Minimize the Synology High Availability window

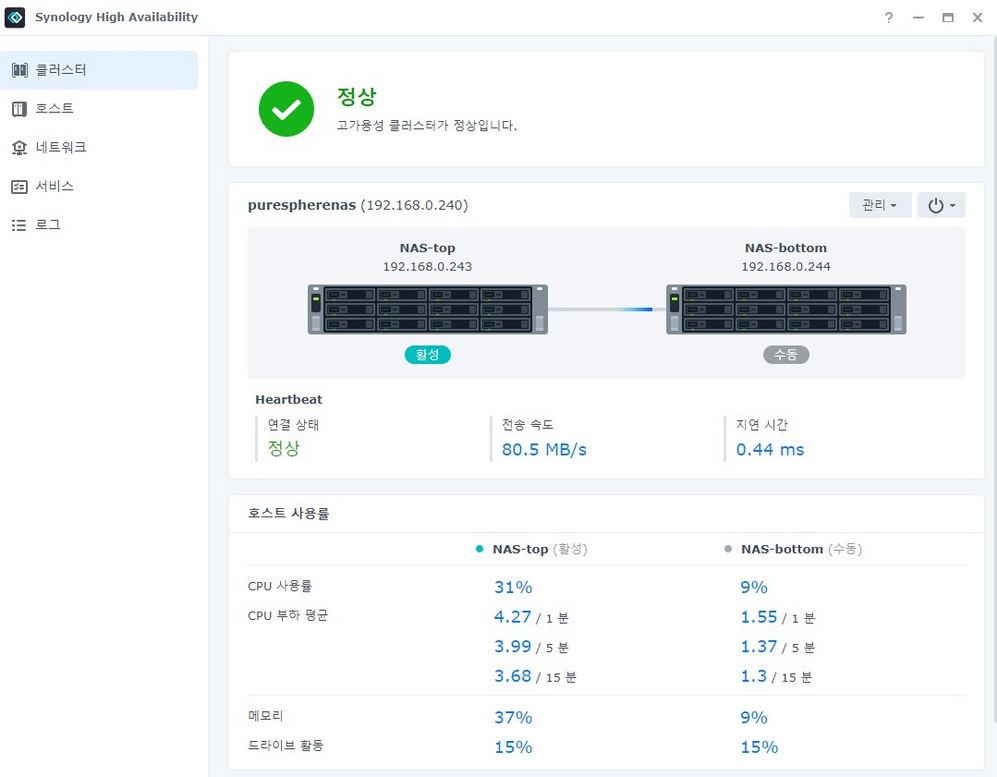(918, 18)
